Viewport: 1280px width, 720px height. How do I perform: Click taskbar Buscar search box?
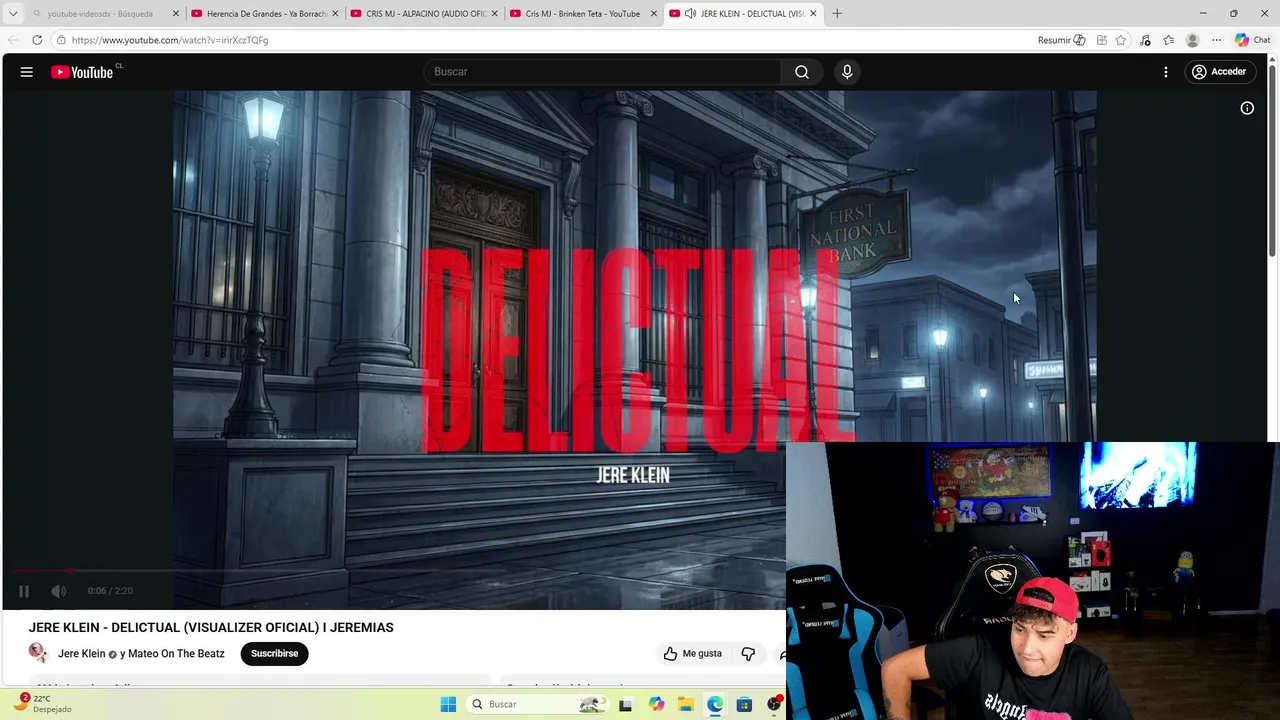(539, 704)
